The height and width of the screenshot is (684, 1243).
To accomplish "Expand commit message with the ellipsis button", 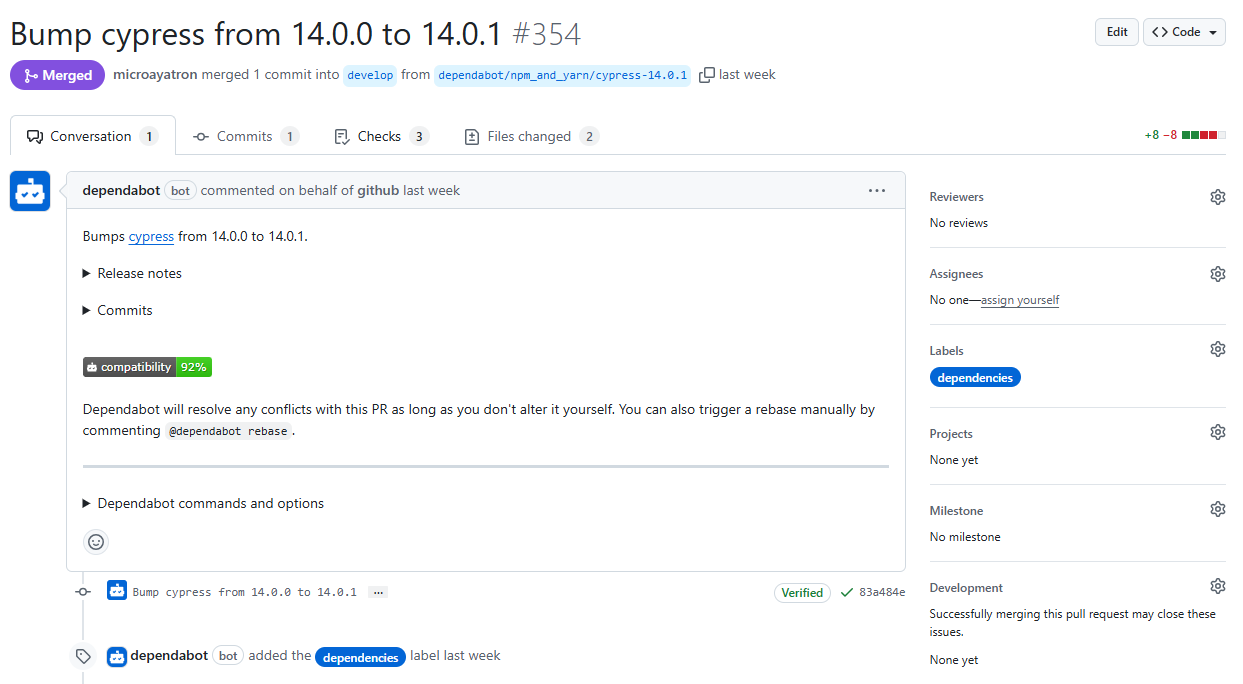I will pyautogui.click(x=377, y=592).
